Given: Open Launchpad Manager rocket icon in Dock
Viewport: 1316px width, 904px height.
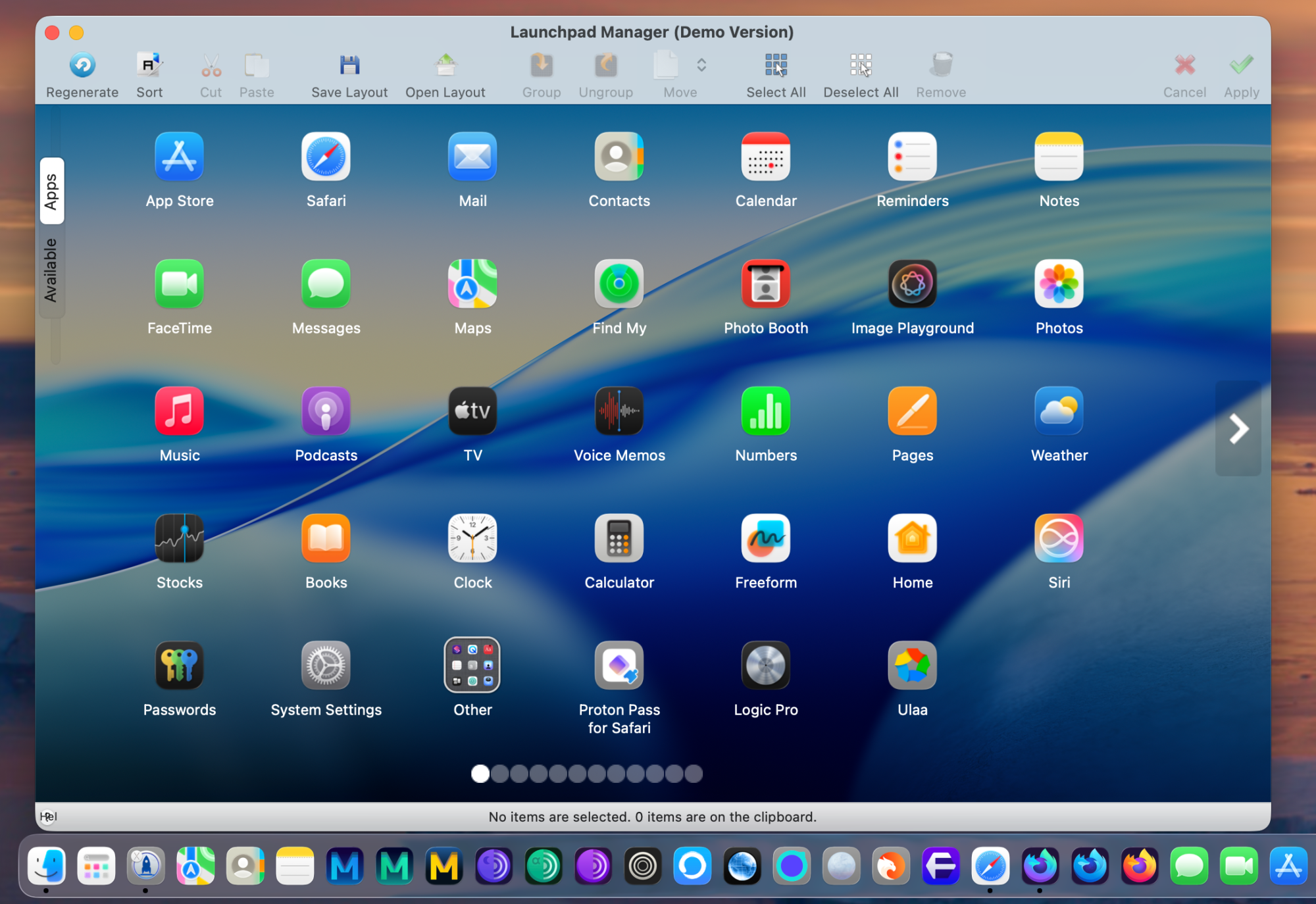Looking at the screenshot, I should [x=145, y=866].
